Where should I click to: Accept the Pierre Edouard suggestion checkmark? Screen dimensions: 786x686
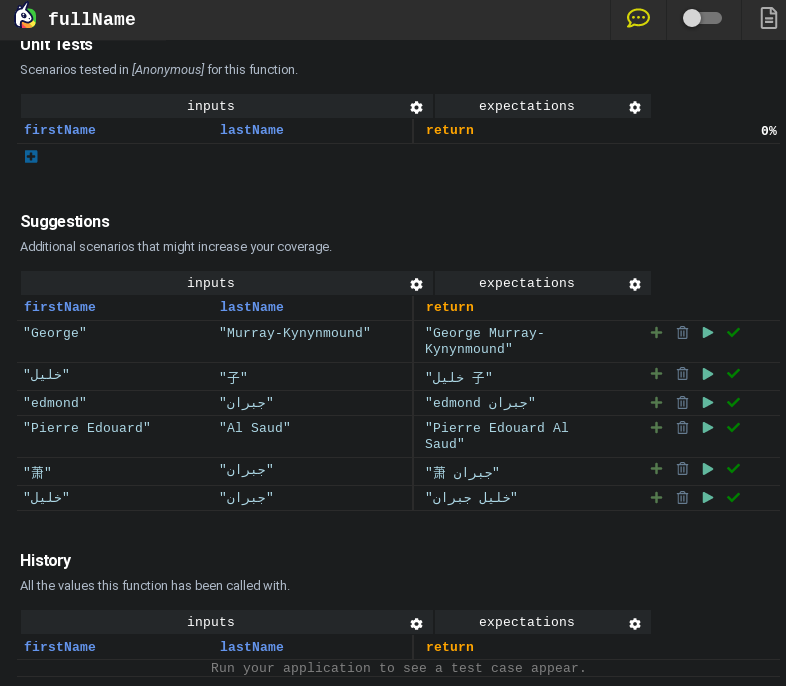[x=733, y=427]
